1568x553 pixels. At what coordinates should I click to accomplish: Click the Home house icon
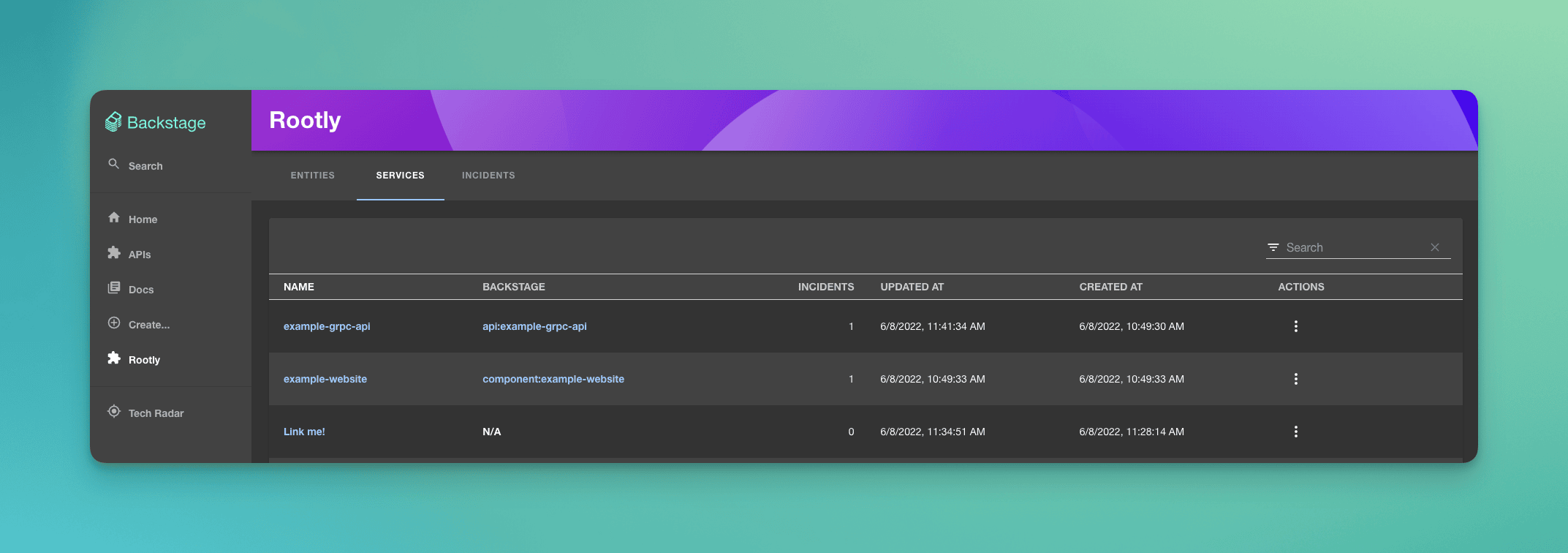113,217
